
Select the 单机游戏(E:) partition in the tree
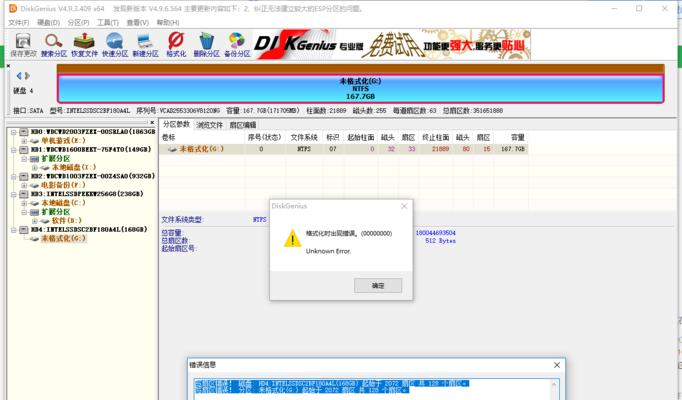click(63, 141)
